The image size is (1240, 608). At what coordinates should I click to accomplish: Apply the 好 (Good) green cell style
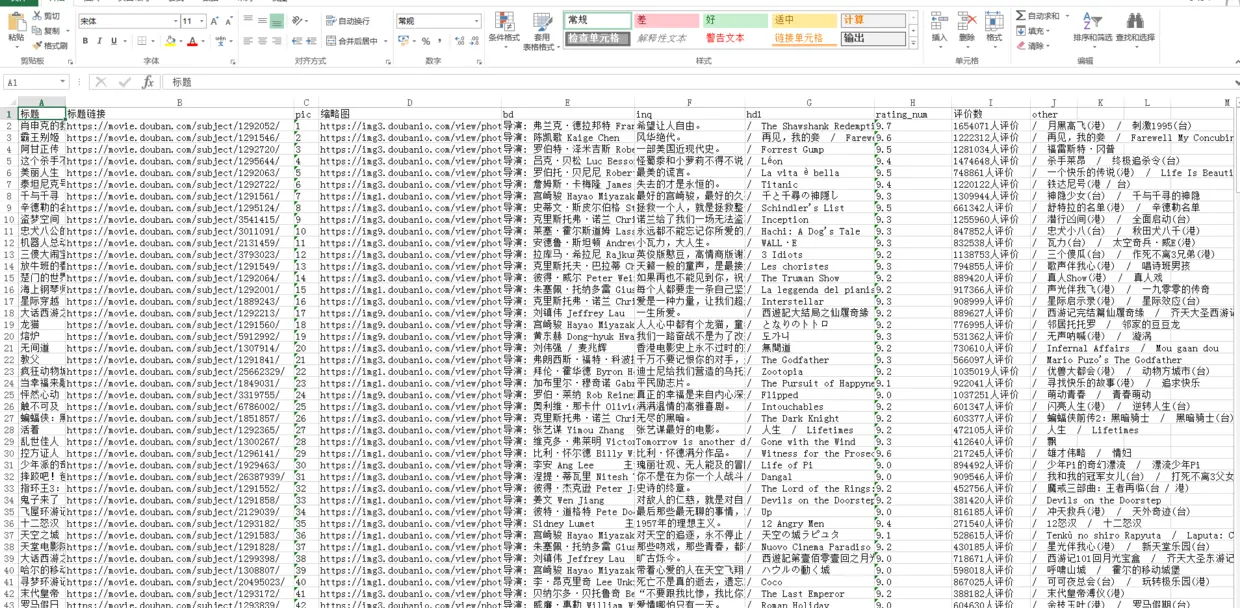[734, 20]
